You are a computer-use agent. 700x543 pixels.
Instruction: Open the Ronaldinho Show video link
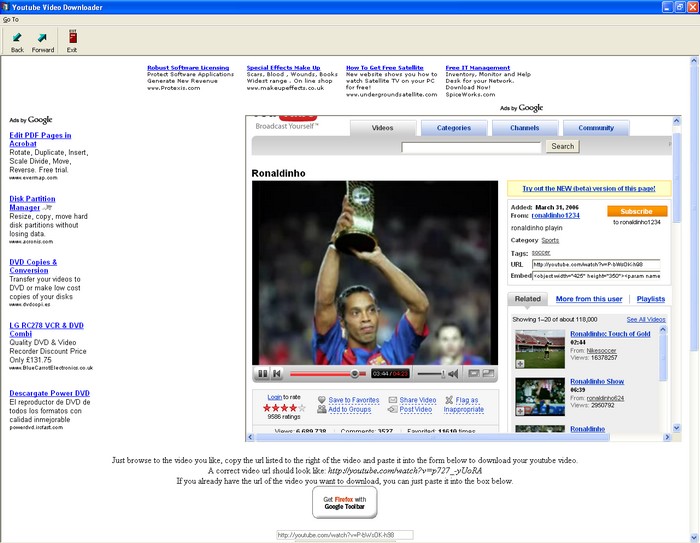tap(597, 381)
